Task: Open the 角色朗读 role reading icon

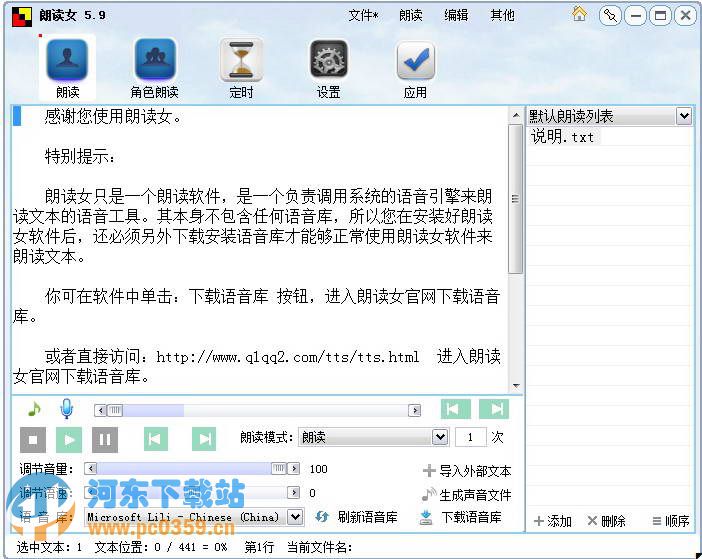Action: [x=154, y=68]
